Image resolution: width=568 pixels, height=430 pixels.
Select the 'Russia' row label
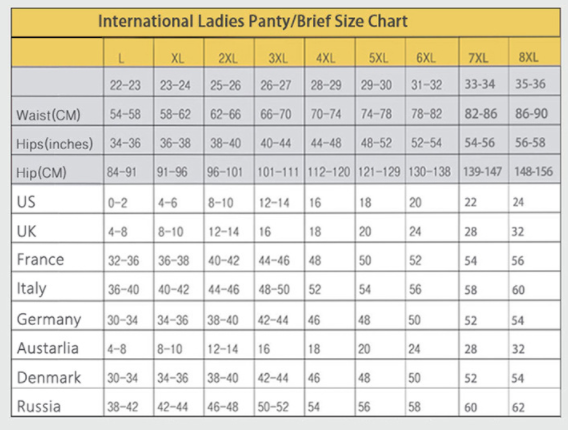tap(39, 406)
